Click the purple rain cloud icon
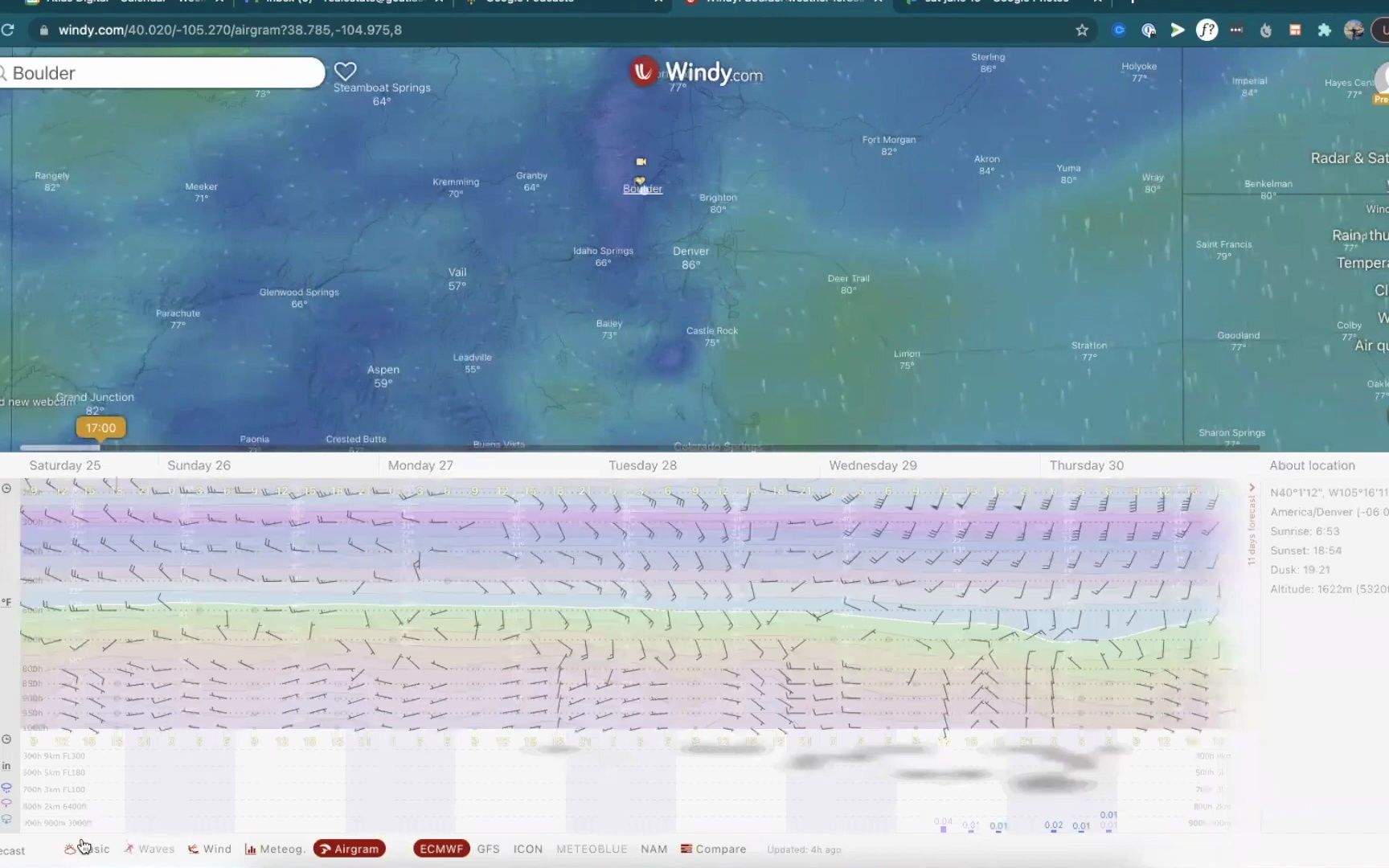The image size is (1389, 868). [x=6, y=803]
